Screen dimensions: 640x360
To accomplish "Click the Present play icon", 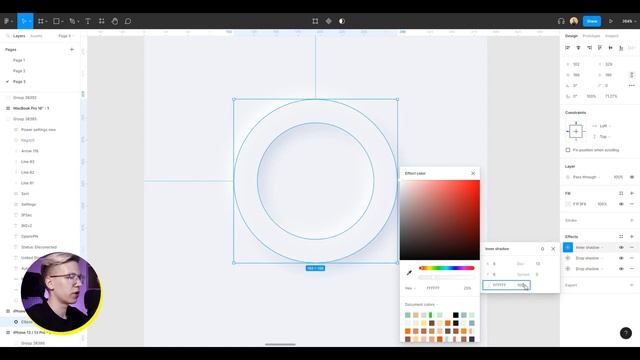I will 611,21.
